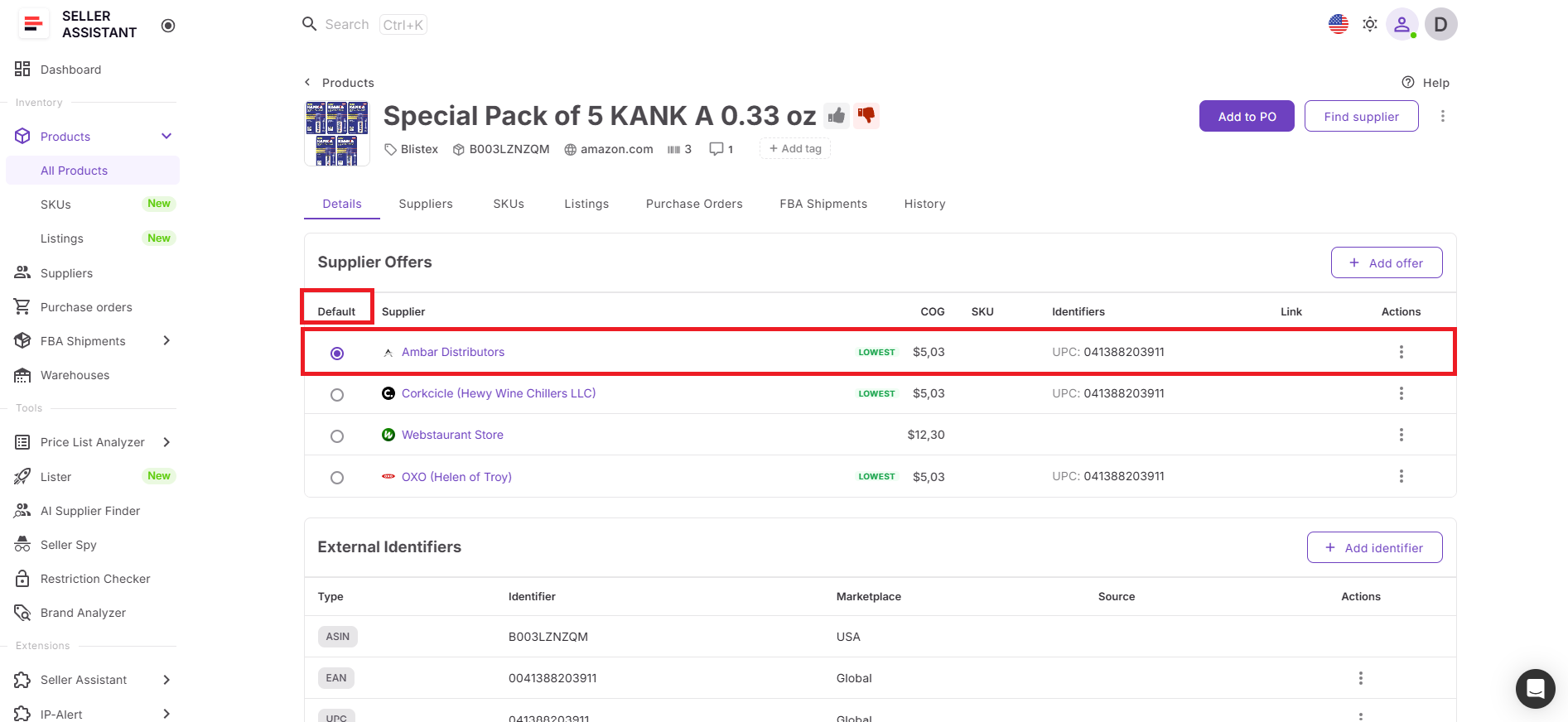
Task: Set Corkcicle as default supplier radio
Action: [x=337, y=395]
